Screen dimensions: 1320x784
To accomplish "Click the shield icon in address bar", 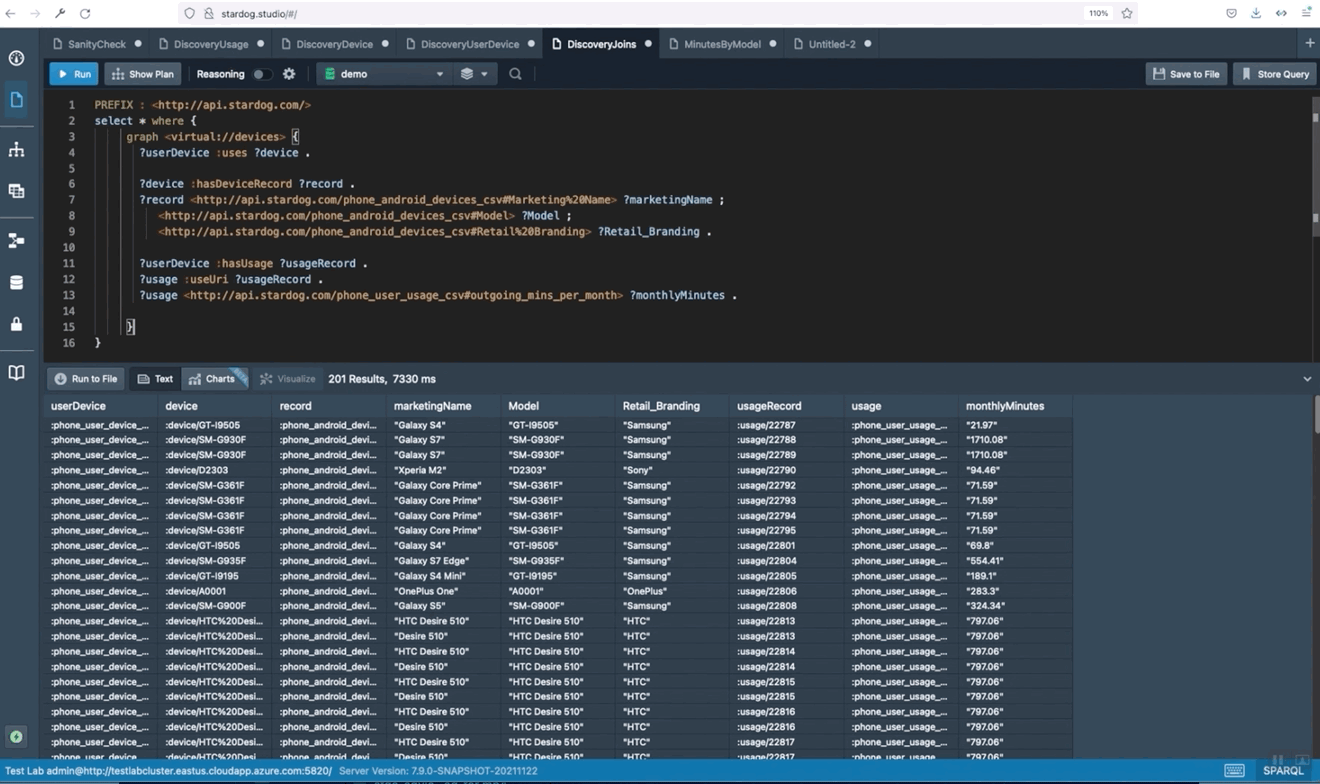I will click(189, 13).
